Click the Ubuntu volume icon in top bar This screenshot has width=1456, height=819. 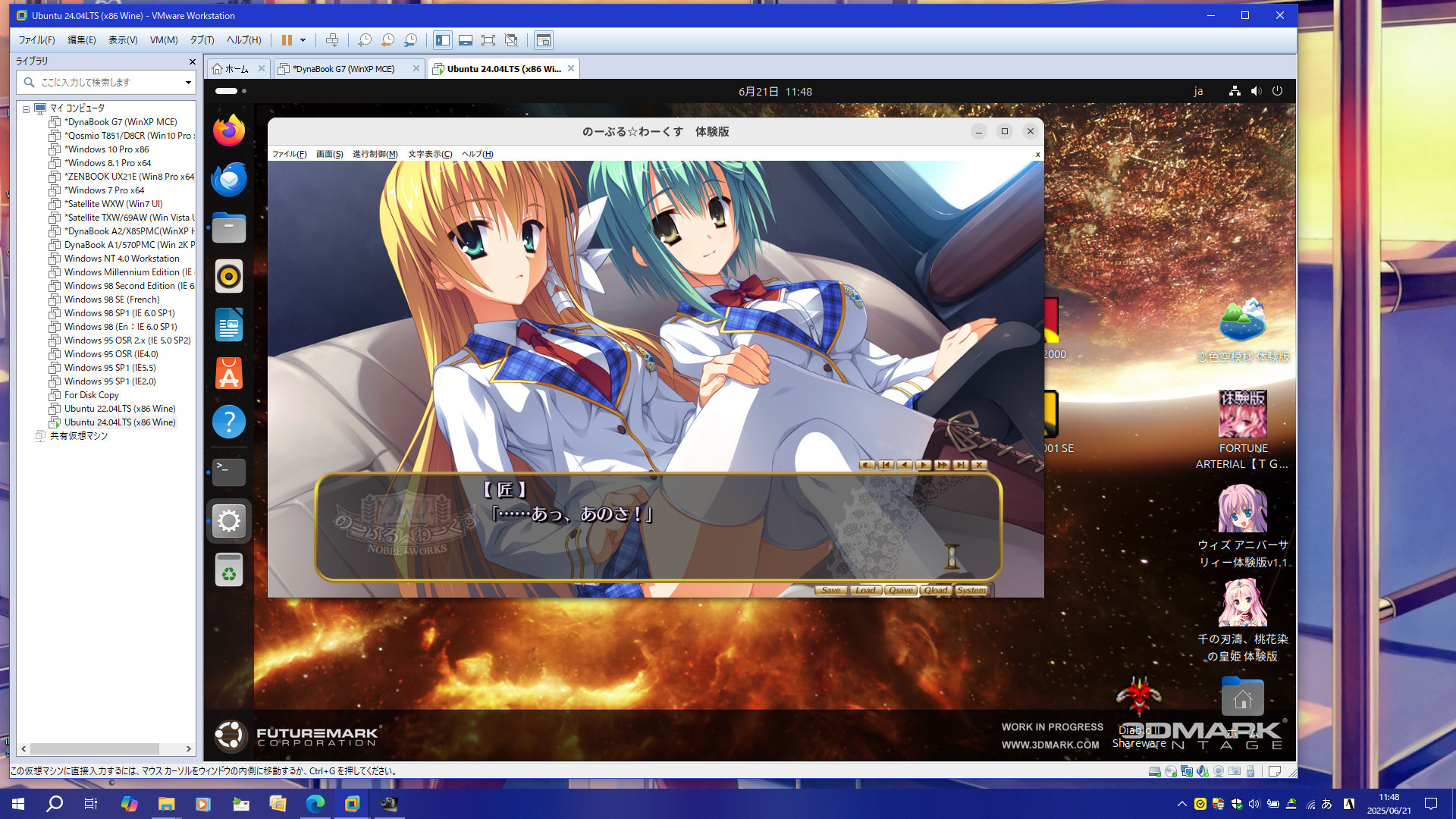coord(1256,91)
